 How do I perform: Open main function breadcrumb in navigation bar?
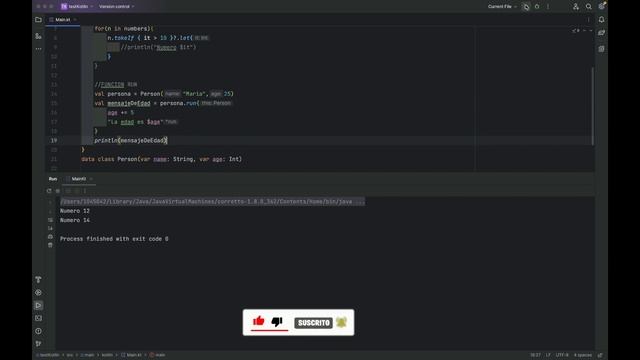(158, 355)
